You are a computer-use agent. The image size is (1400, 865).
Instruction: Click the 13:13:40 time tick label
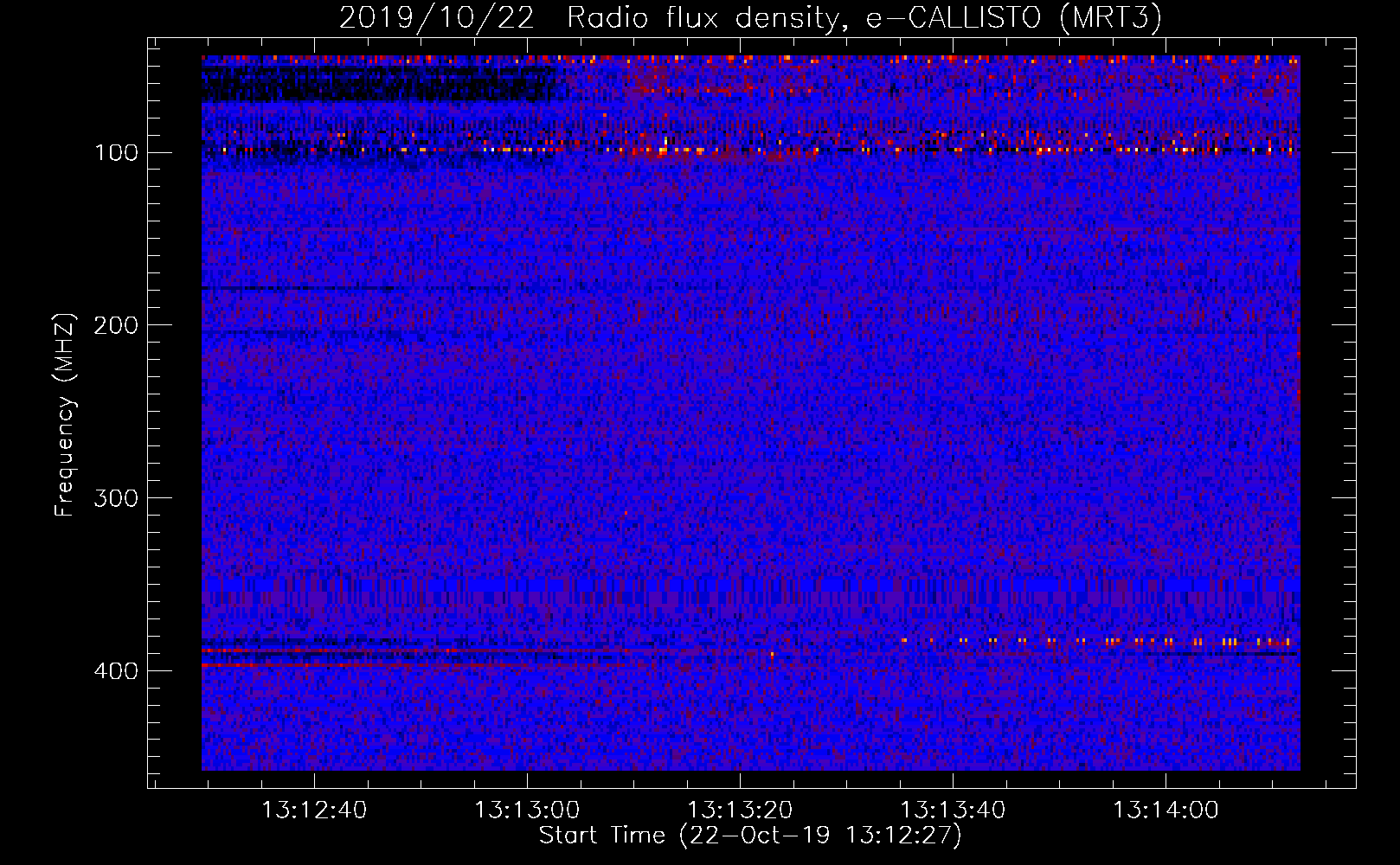953,811
